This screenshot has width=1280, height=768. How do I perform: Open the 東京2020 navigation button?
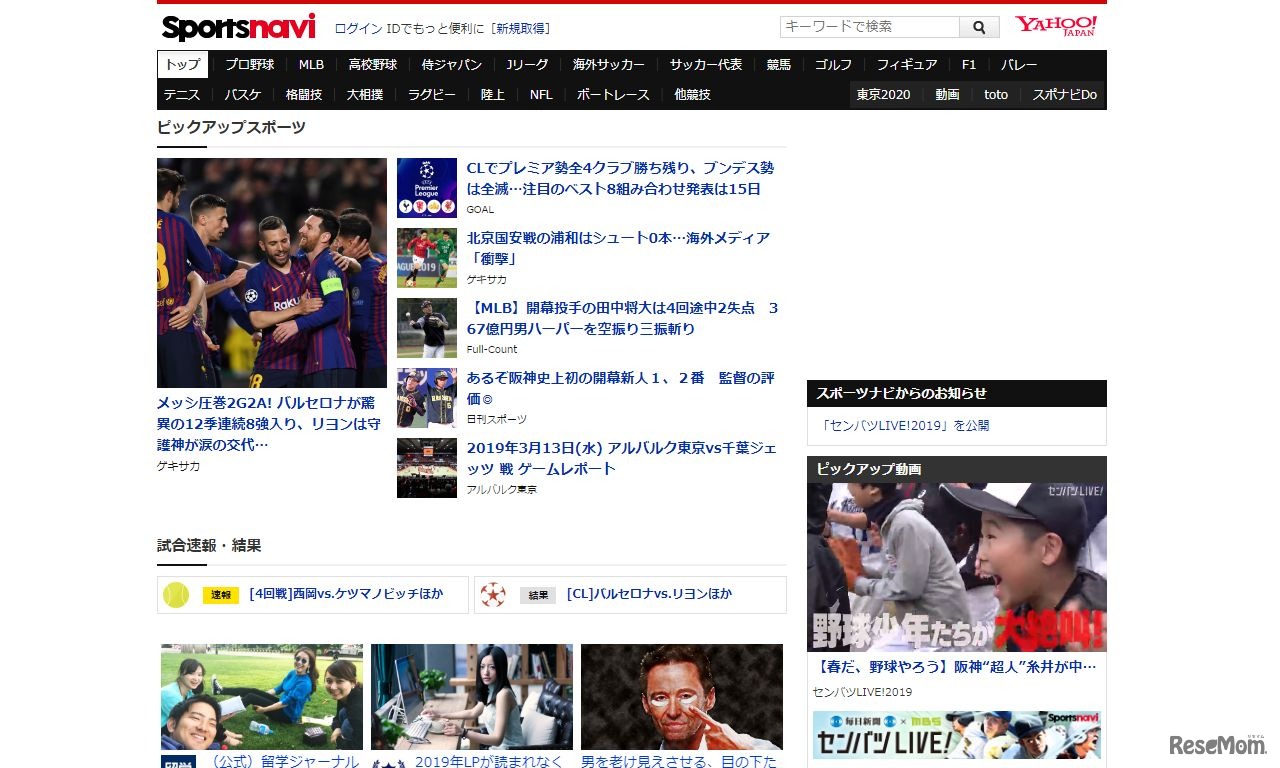point(884,95)
